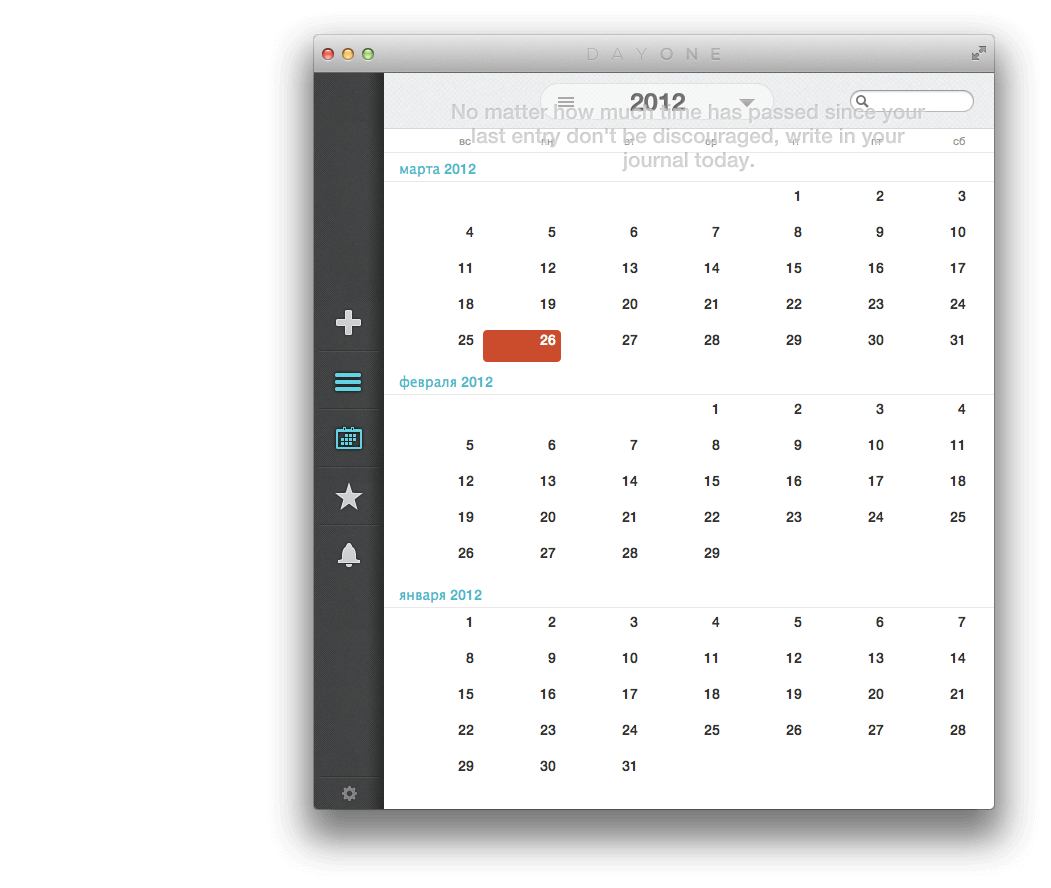
Task: Select February 1 in the calendar
Action: [x=715, y=409]
